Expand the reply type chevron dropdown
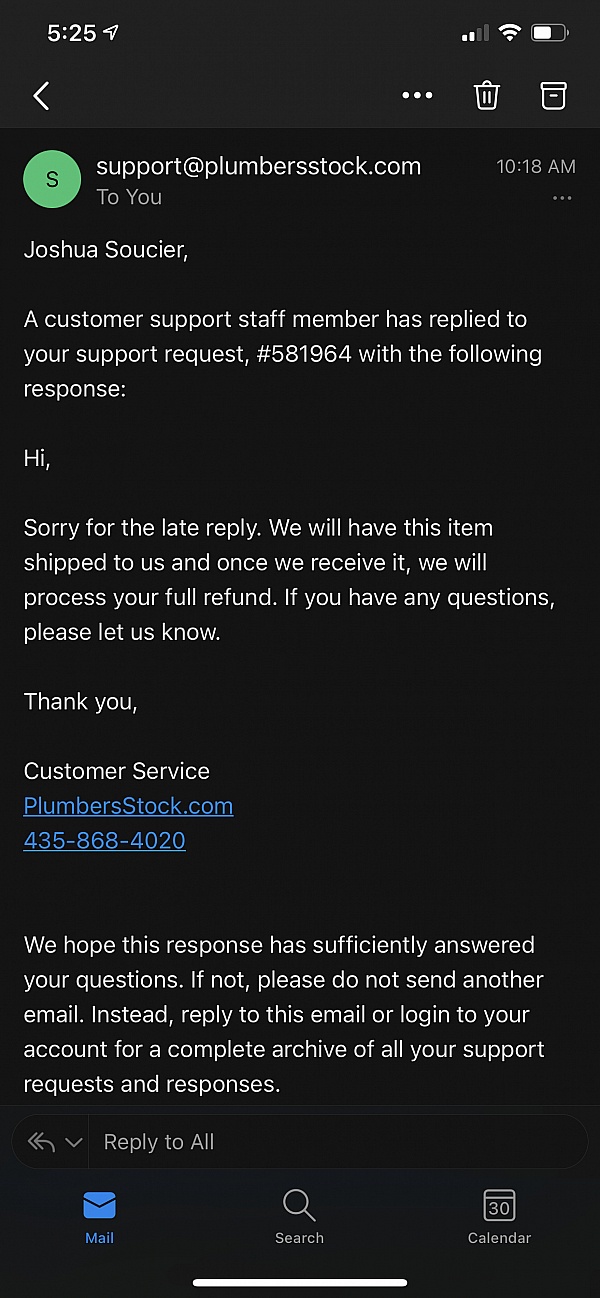The width and height of the screenshot is (600, 1298). coord(73,1142)
